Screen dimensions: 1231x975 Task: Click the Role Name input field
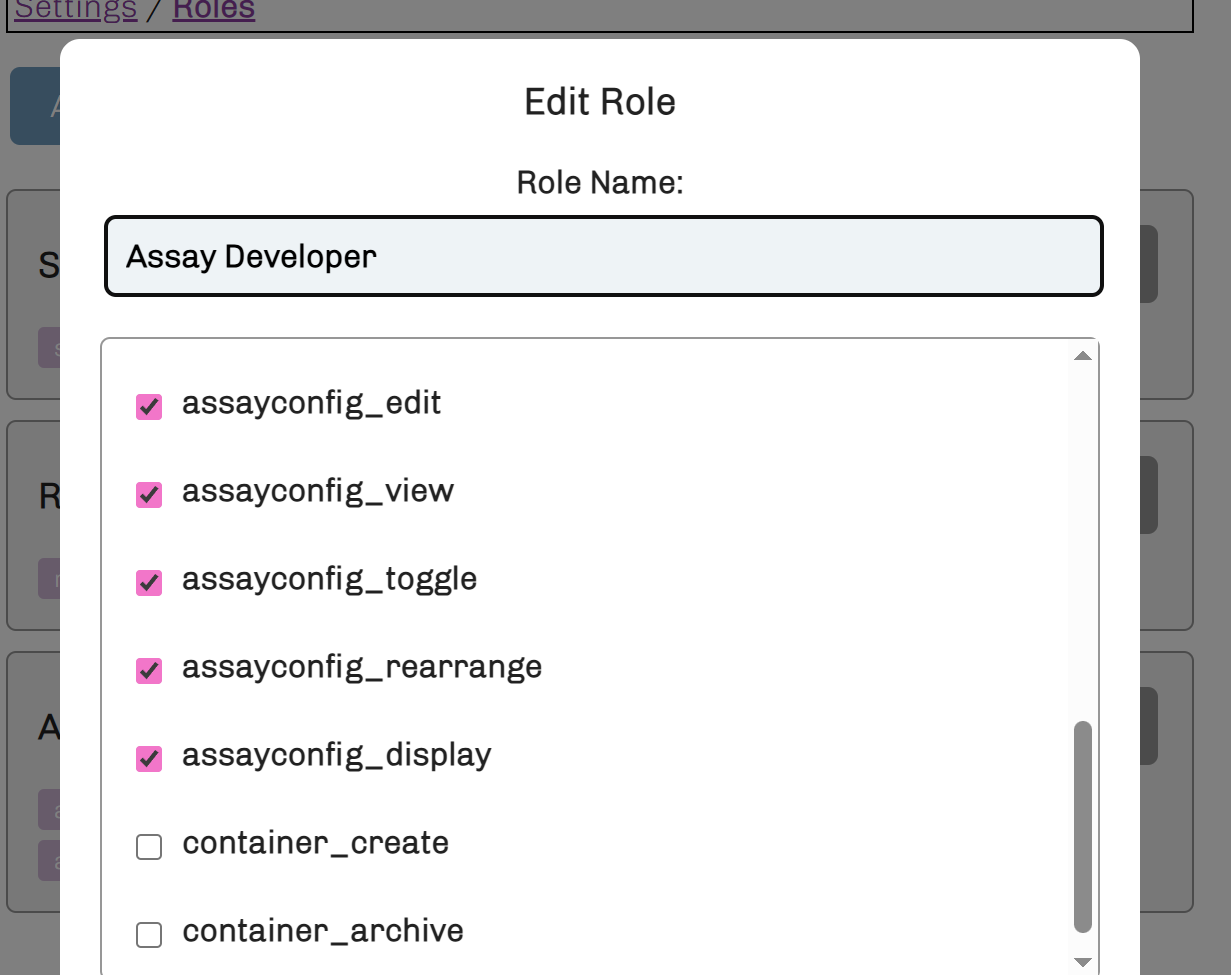pyautogui.click(x=603, y=257)
